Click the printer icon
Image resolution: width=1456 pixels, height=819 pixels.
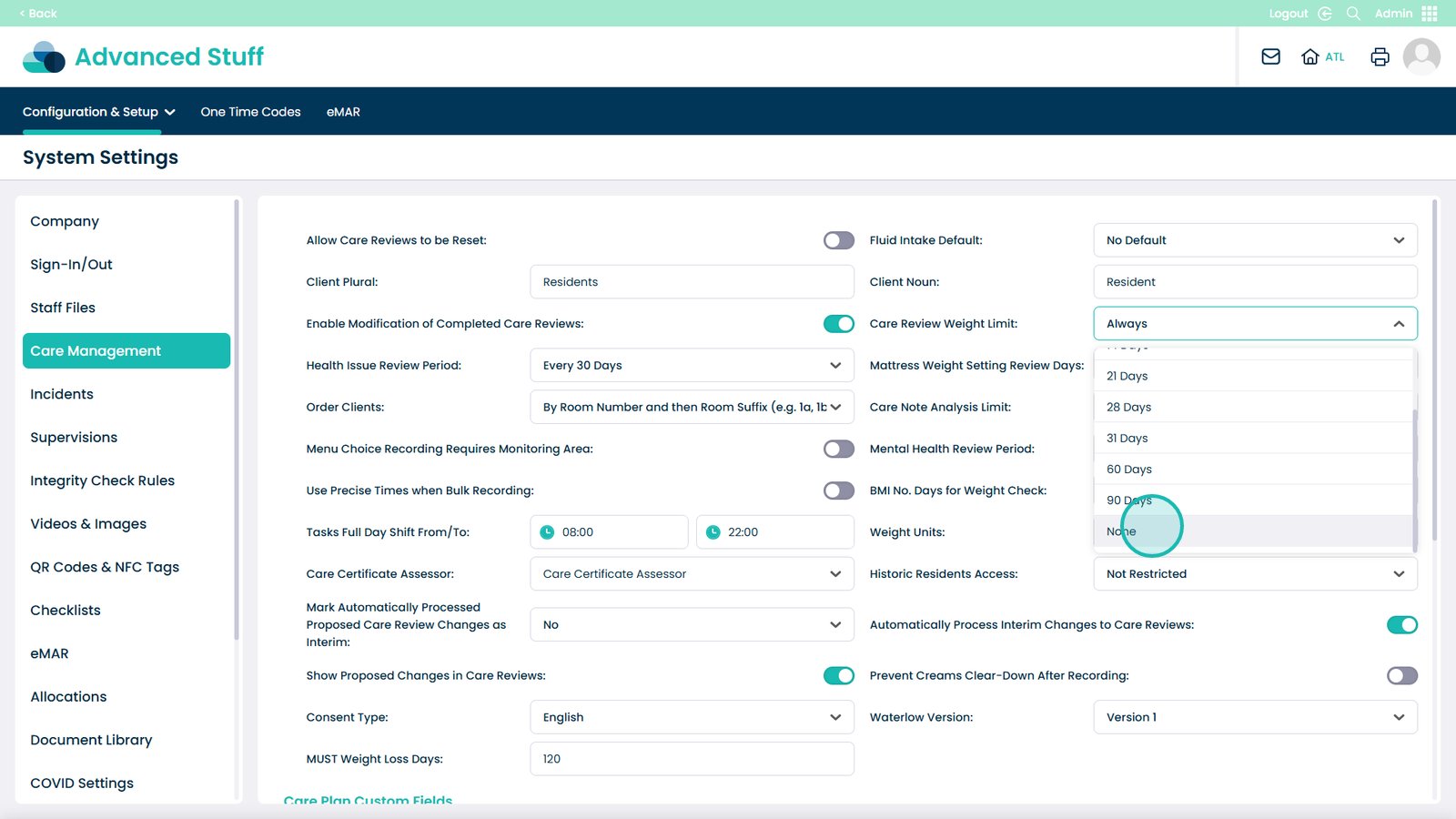pyautogui.click(x=1380, y=56)
